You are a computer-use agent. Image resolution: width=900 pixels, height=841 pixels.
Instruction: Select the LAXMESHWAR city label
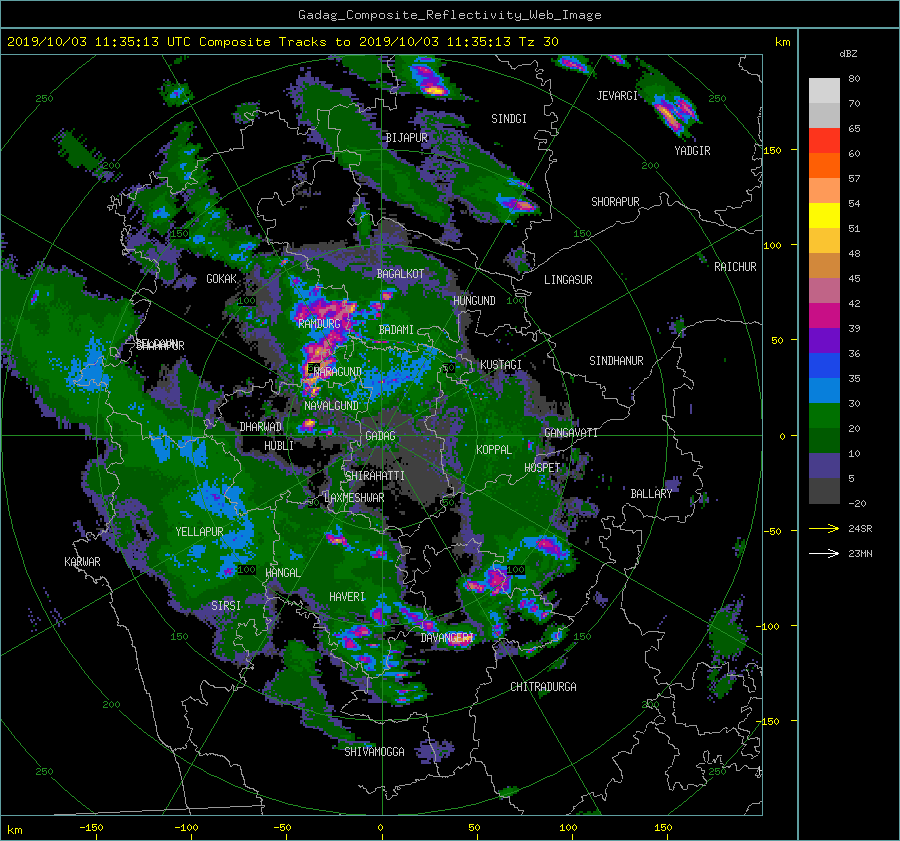354,498
